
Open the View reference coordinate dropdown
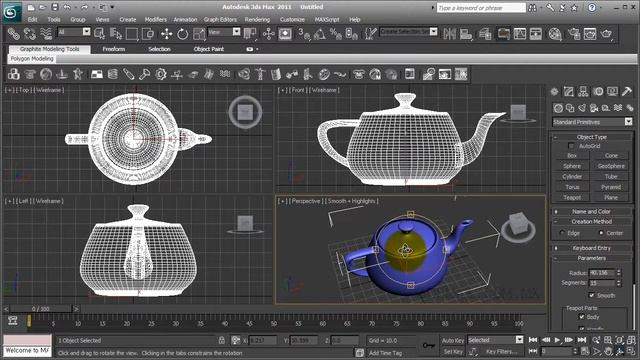click(224, 31)
